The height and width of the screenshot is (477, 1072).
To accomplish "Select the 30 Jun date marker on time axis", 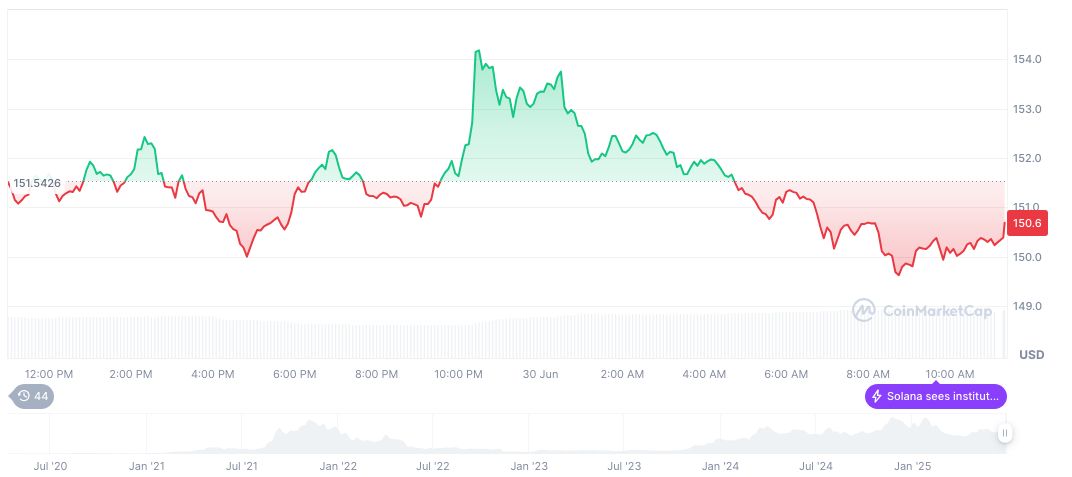I will coord(541,374).
